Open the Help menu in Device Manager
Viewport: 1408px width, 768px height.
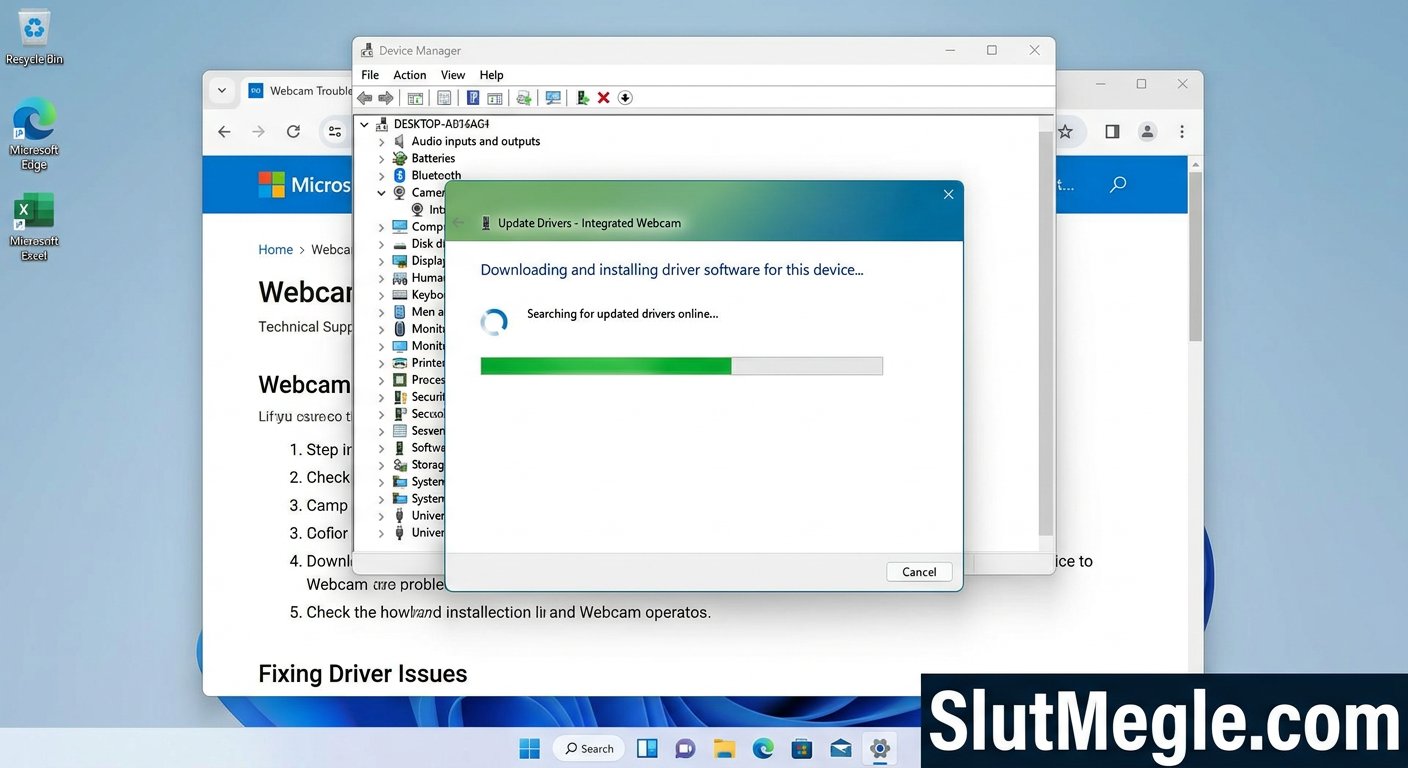point(491,75)
